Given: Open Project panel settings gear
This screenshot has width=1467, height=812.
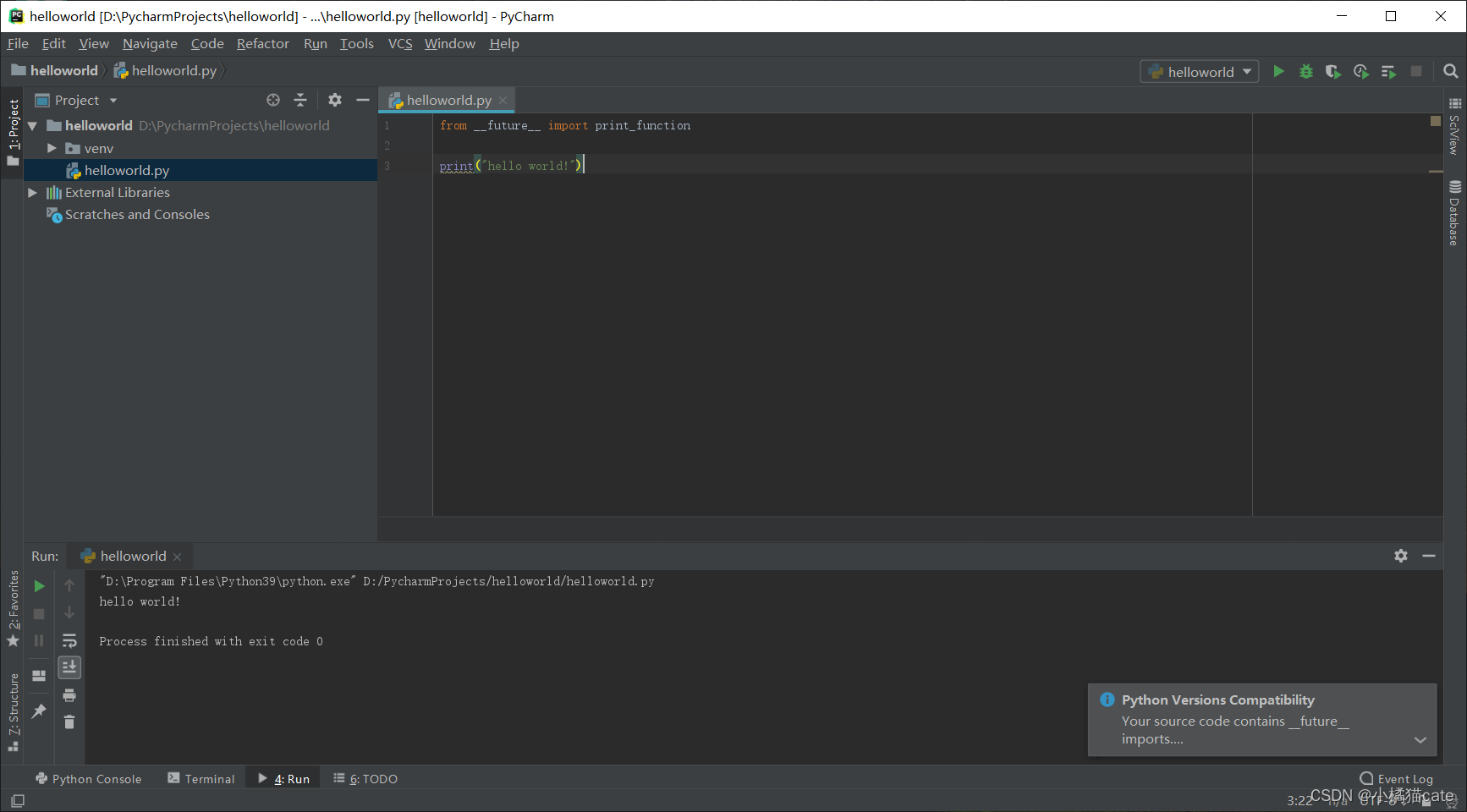Looking at the screenshot, I should coord(335,100).
